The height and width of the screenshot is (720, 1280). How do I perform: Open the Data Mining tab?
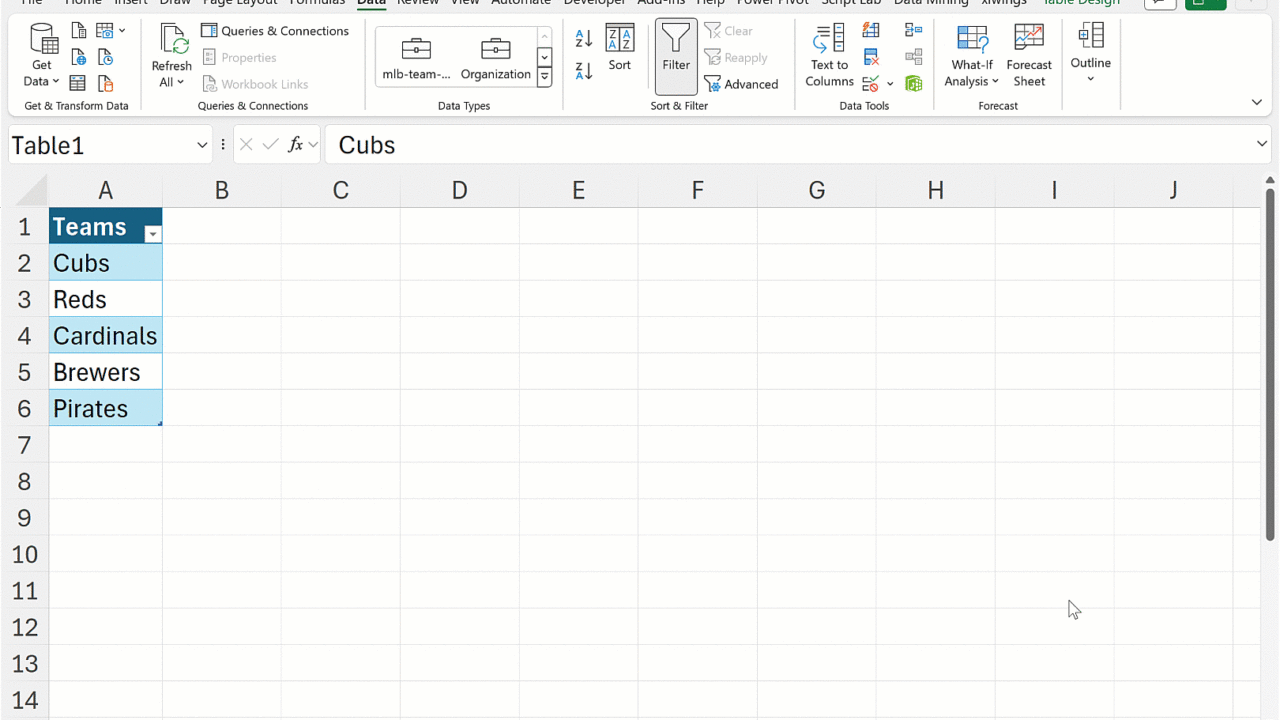coord(931,3)
